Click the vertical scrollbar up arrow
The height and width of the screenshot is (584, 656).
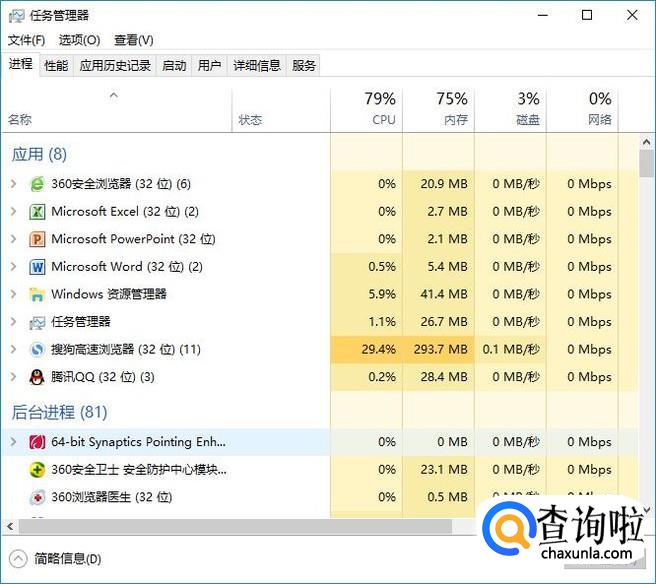pyautogui.click(x=646, y=142)
